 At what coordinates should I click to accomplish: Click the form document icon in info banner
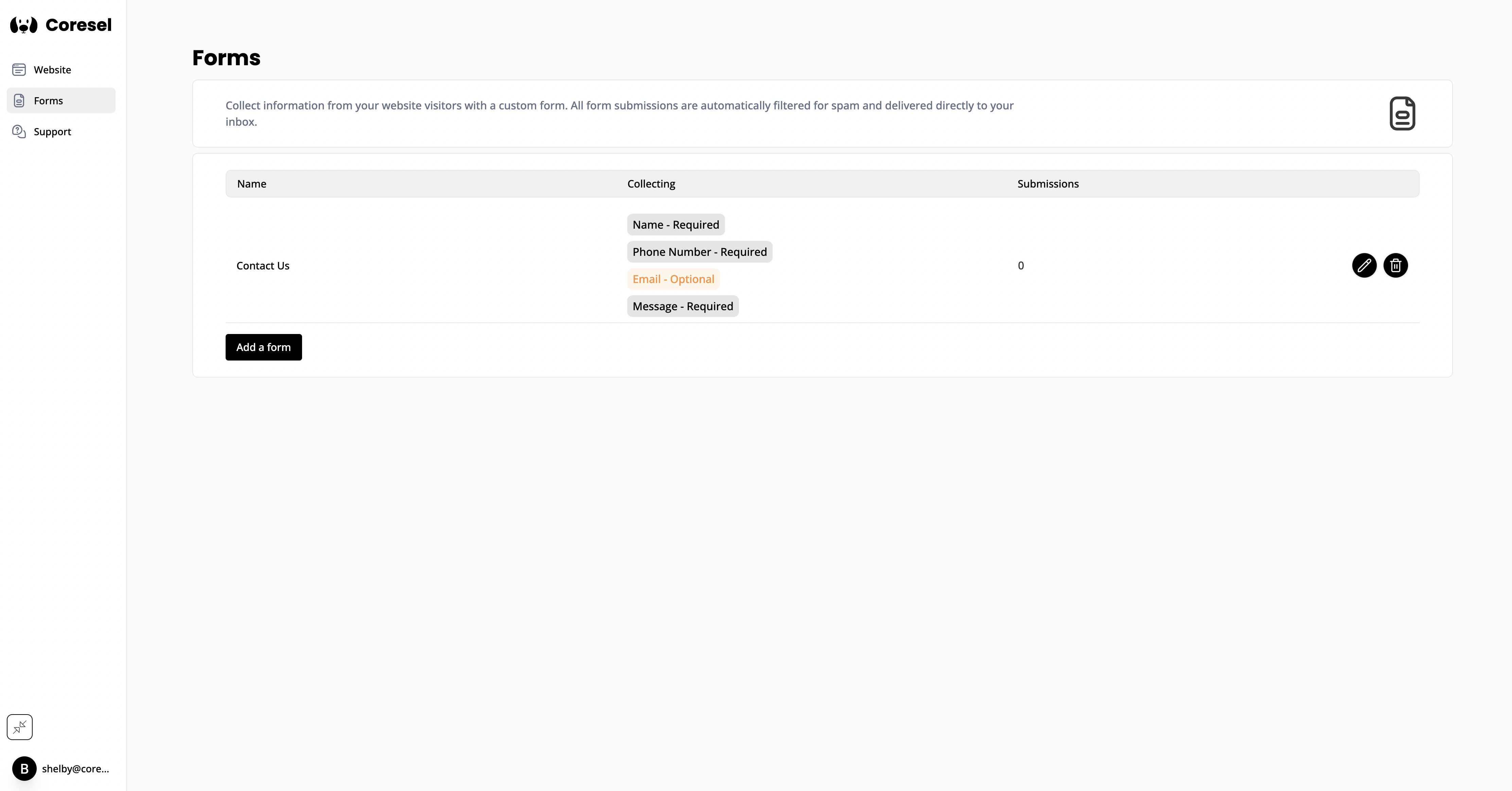pos(1402,113)
